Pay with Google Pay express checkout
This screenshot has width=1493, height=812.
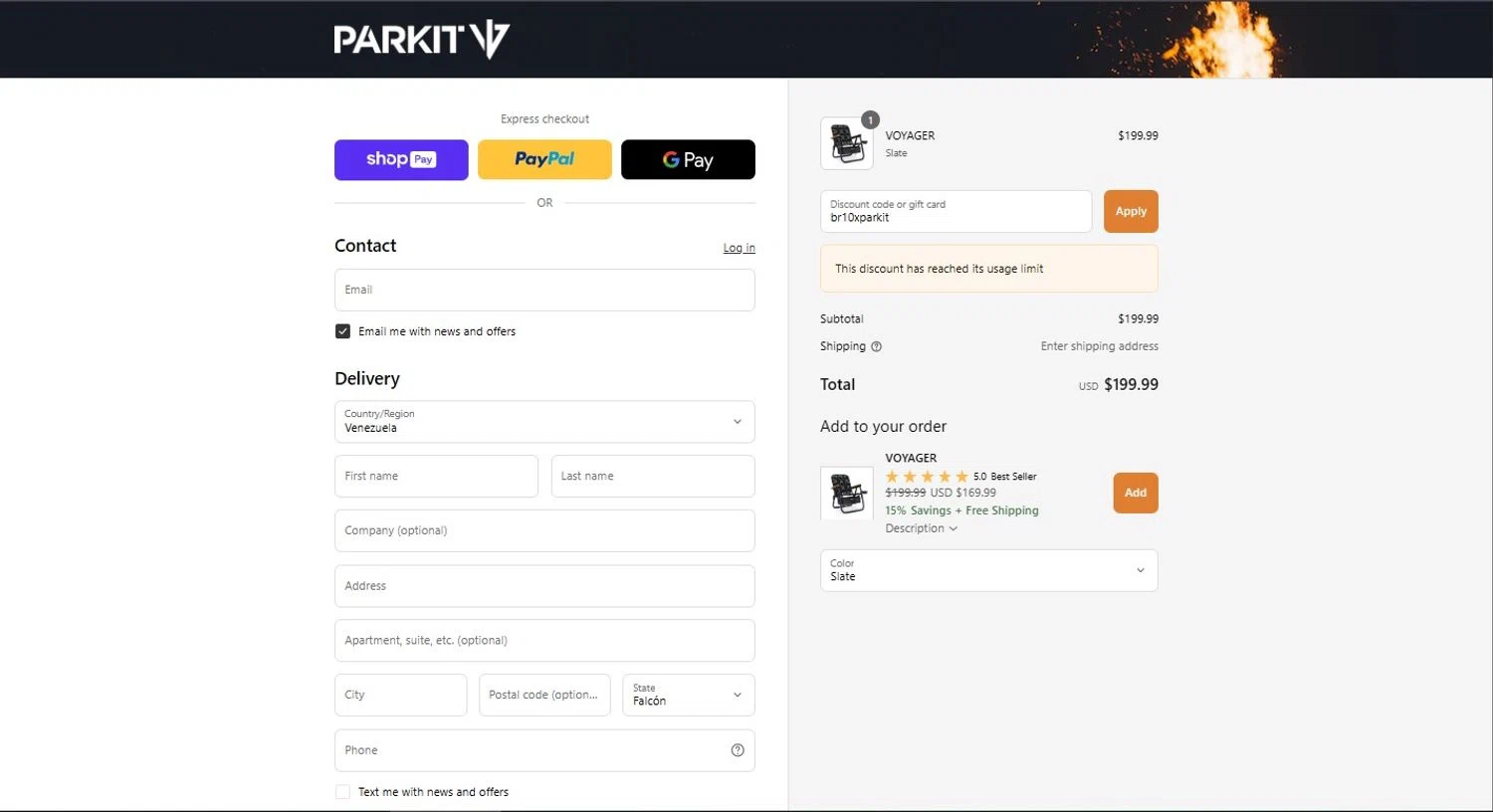[688, 159]
